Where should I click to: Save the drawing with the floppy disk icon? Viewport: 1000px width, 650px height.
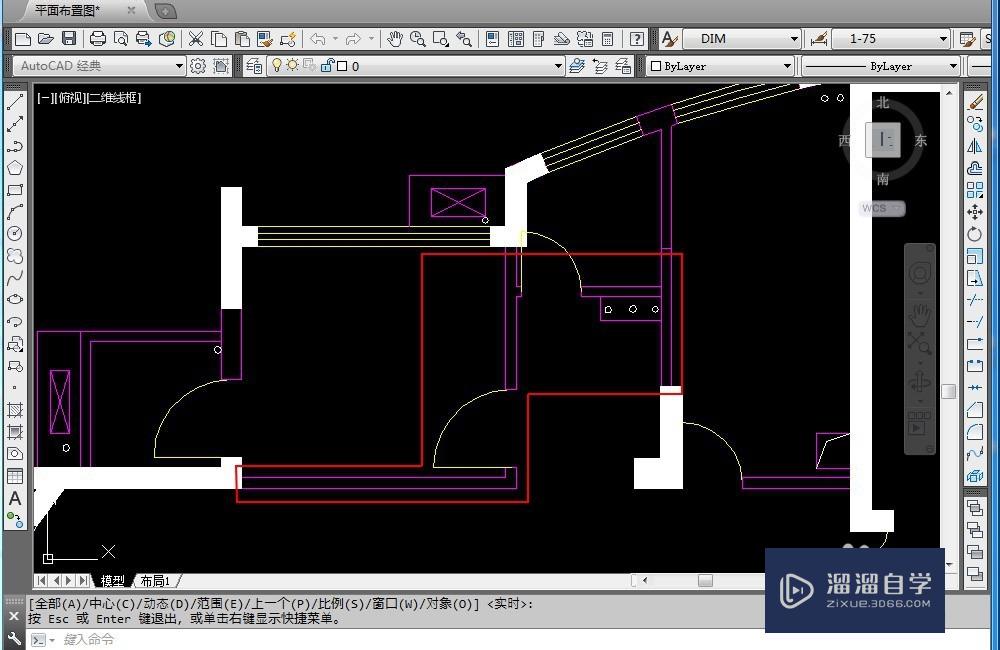click(x=69, y=40)
